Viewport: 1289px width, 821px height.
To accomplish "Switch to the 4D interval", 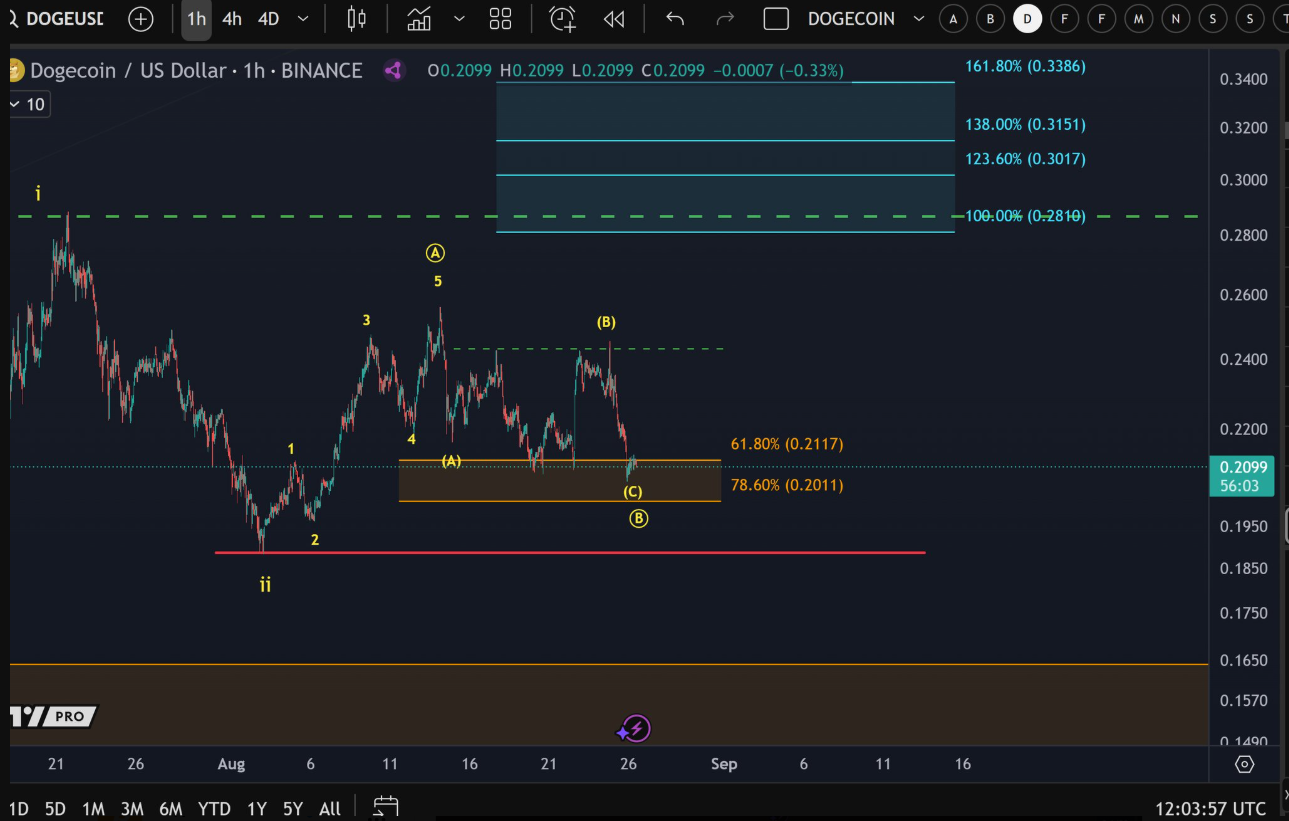I will click(268, 19).
